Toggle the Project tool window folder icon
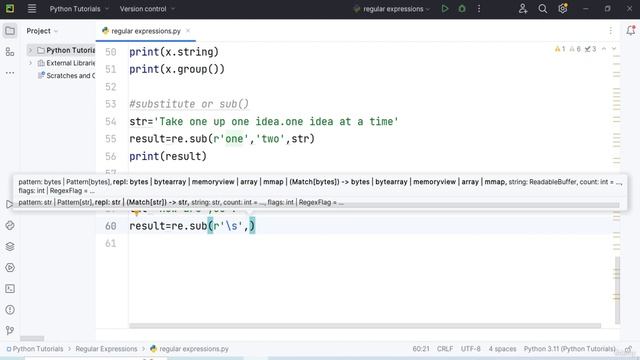 10,31
